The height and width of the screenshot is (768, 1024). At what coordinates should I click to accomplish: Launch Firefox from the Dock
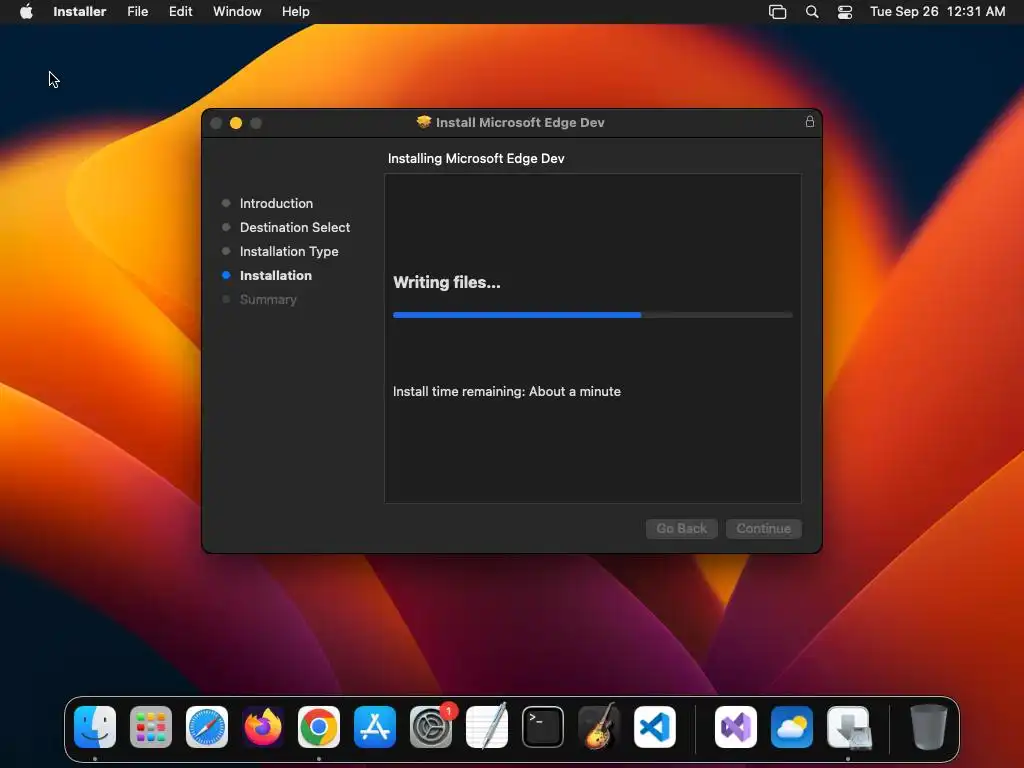point(263,727)
